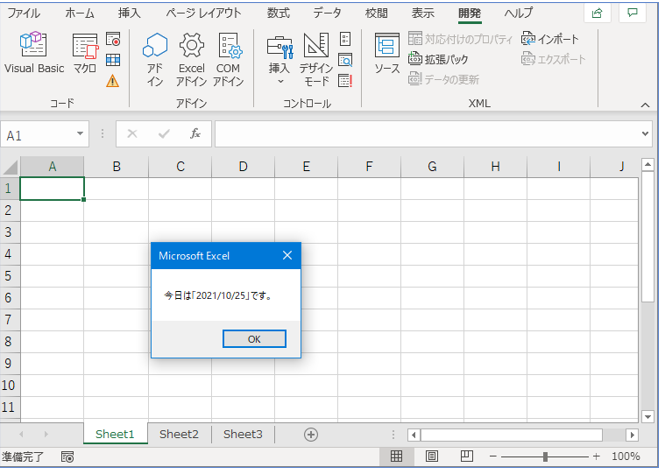Click horizontal scrollbar right arrow
The image size is (663, 471).
(632, 435)
